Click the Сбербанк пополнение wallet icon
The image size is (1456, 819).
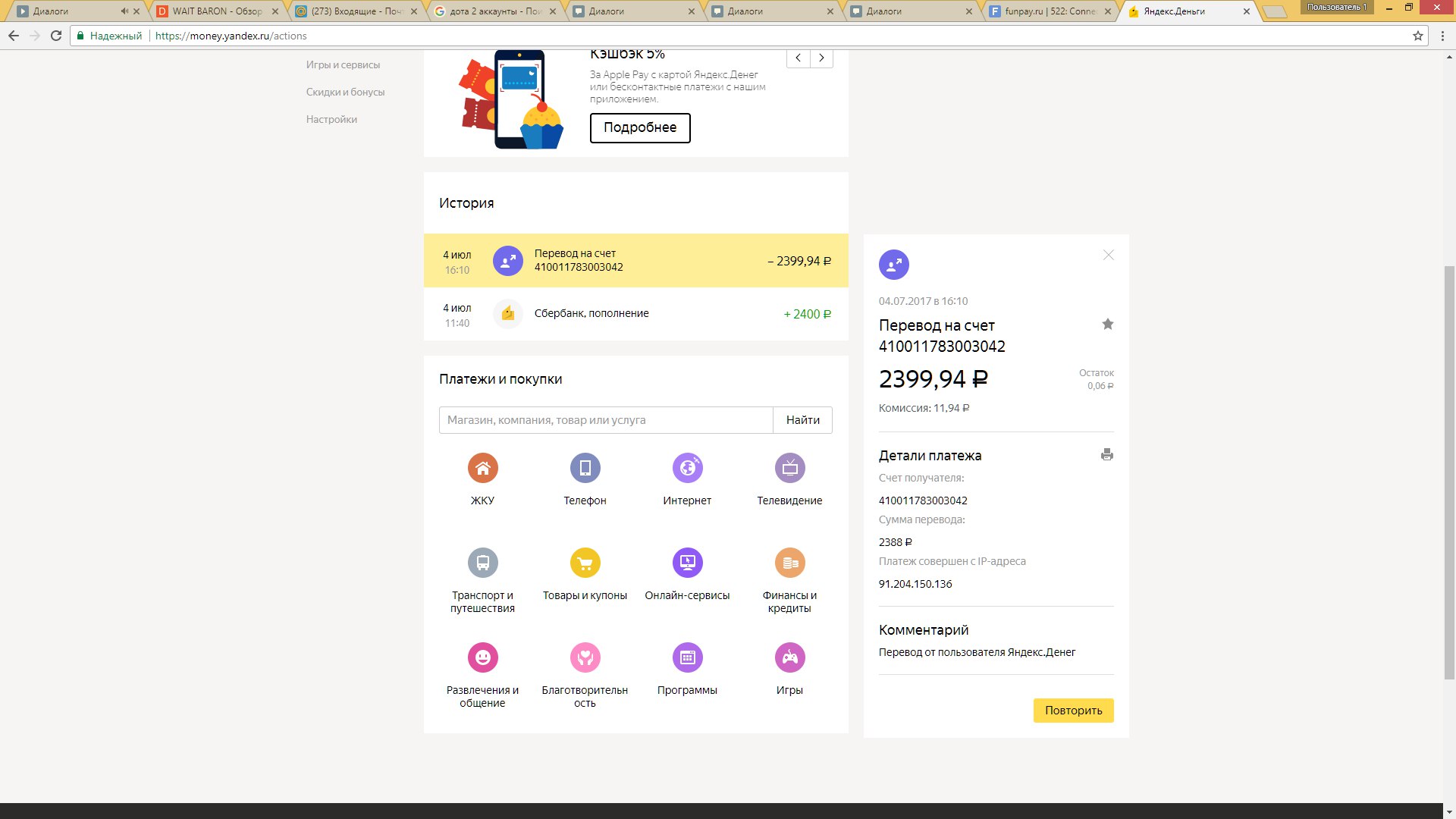tap(508, 314)
